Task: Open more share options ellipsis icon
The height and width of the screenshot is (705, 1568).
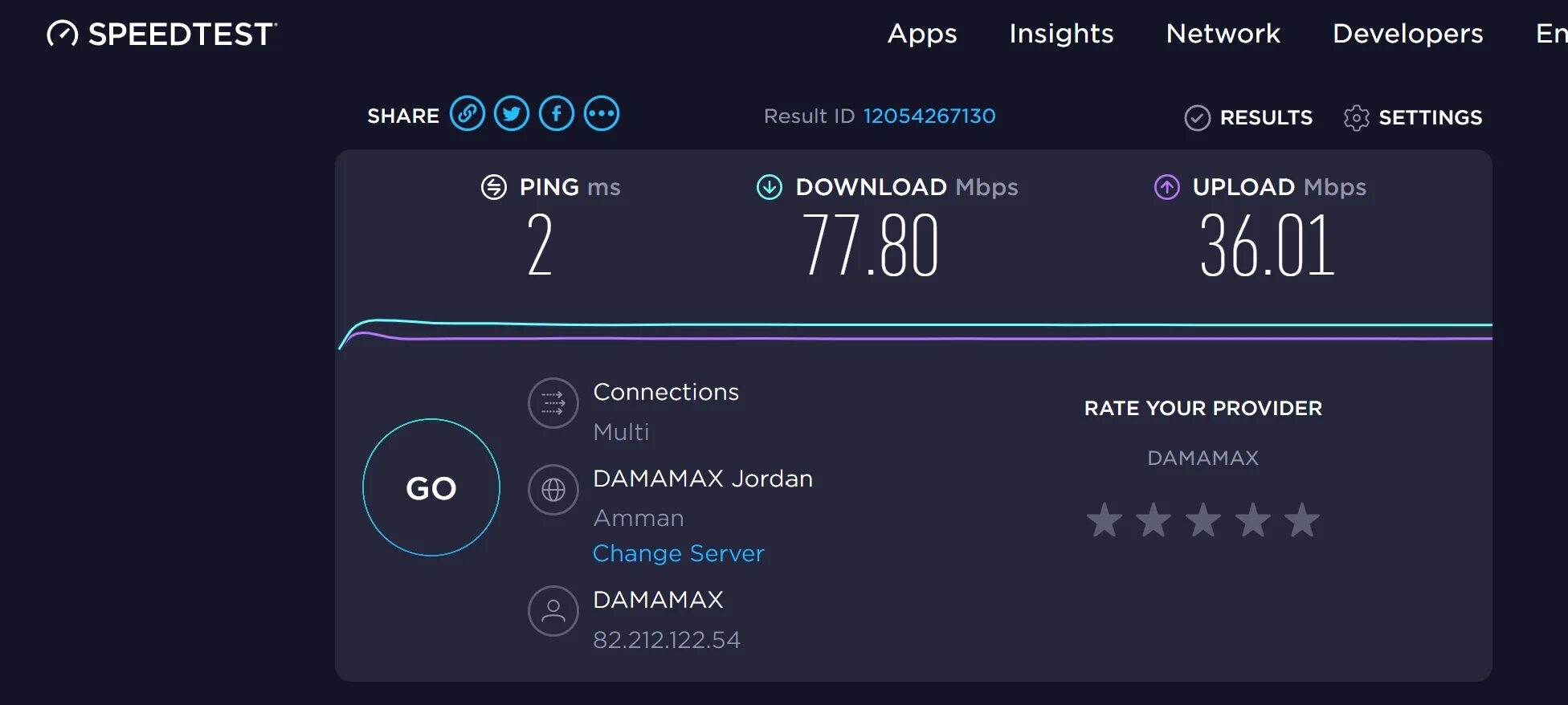Action: tap(602, 113)
